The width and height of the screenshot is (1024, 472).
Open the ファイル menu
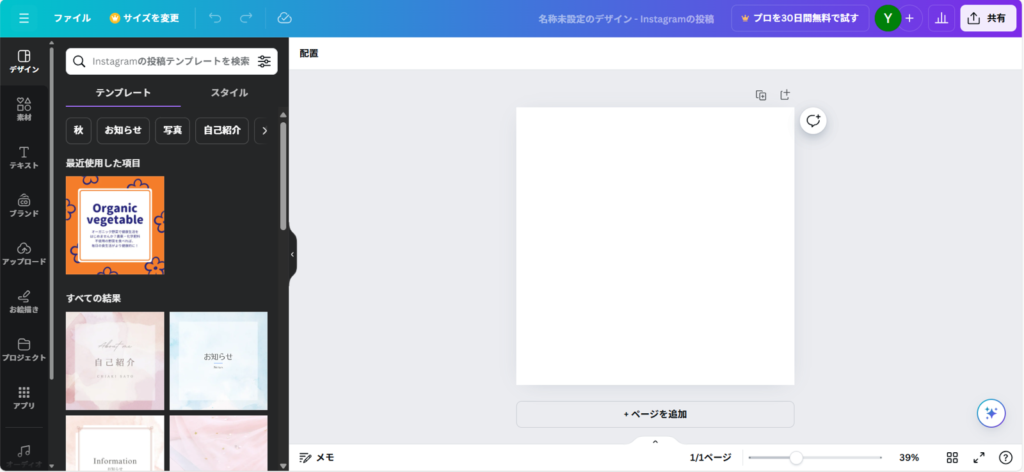click(72, 18)
